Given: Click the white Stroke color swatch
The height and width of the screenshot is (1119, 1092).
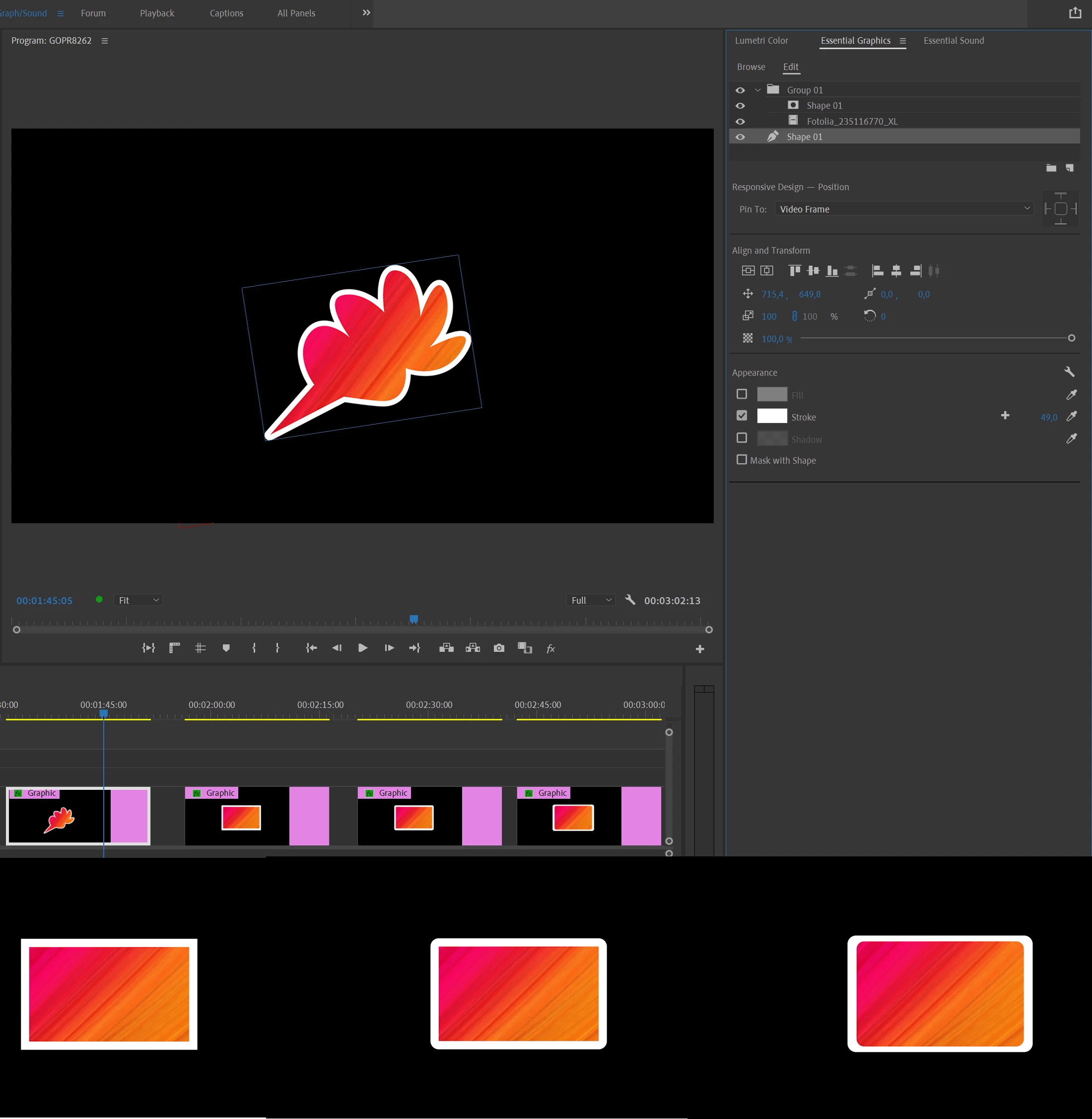Looking at the screenshot, I should tap(771, 416).
